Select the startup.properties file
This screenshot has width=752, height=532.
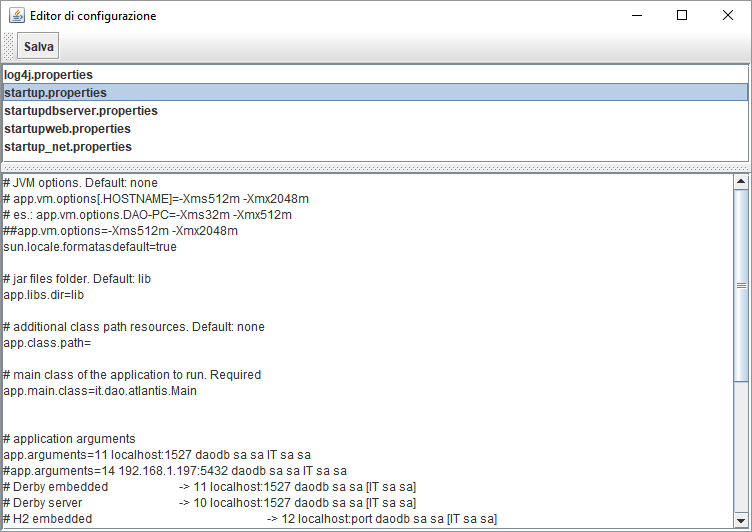coord(375,92)
